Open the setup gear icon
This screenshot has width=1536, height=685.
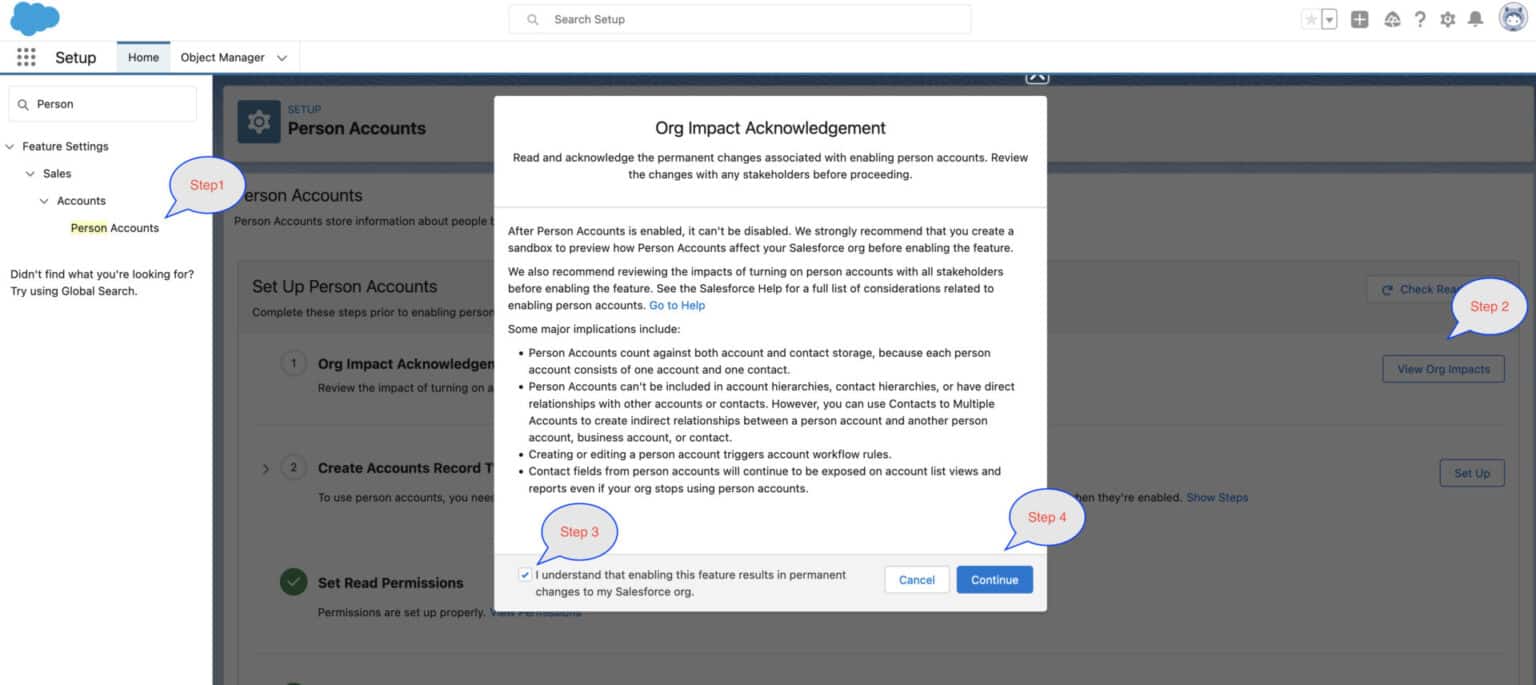point(1447,18)
